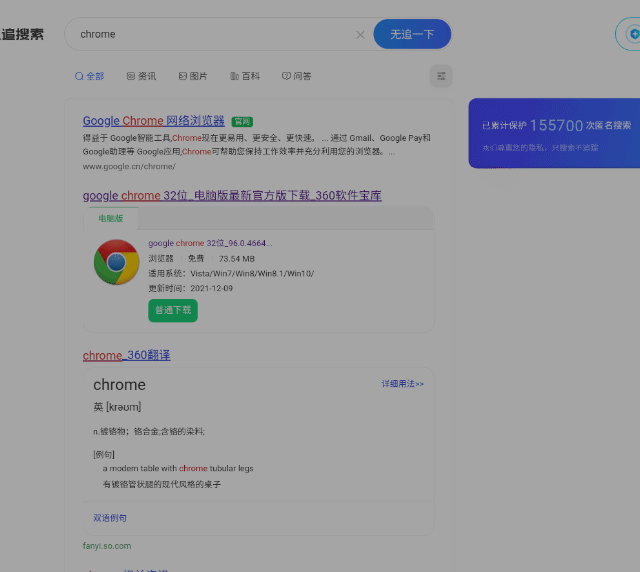The height and width of the screenshot is (572, 640).
Task: Click the green 官网 badge
Action: [x=242, y=121]
